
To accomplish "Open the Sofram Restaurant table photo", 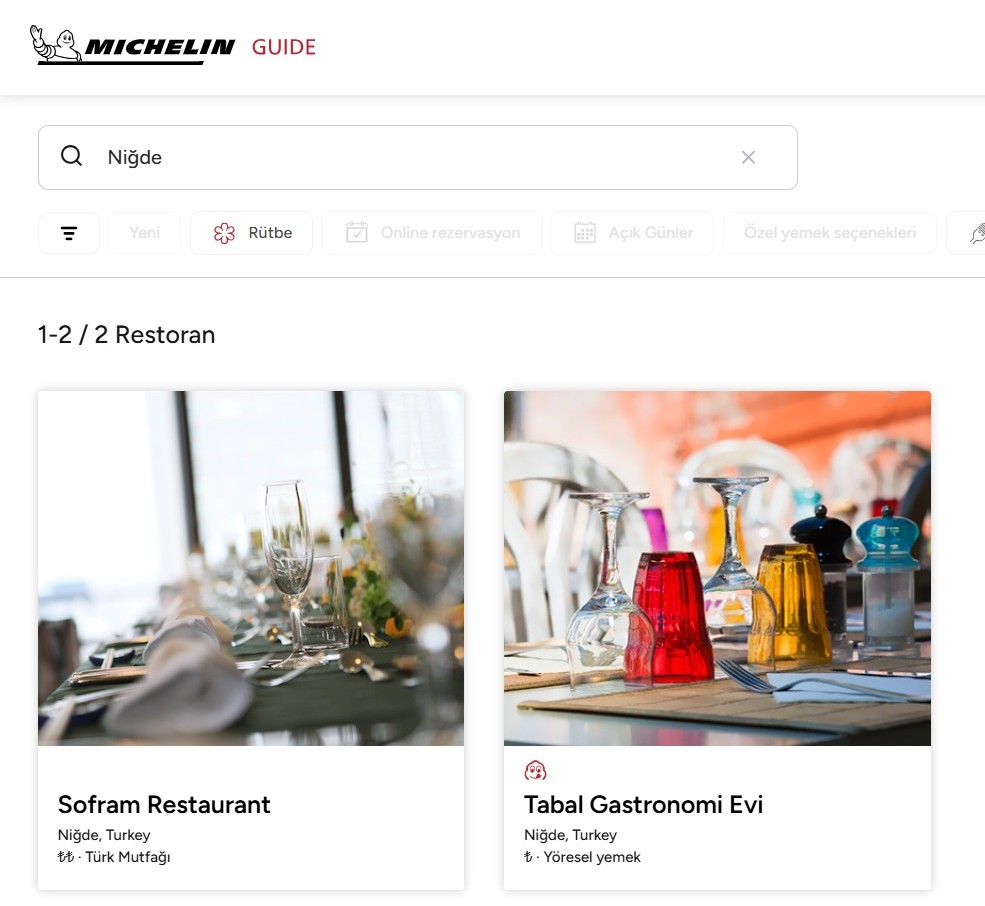I will [x=251, y=568].
